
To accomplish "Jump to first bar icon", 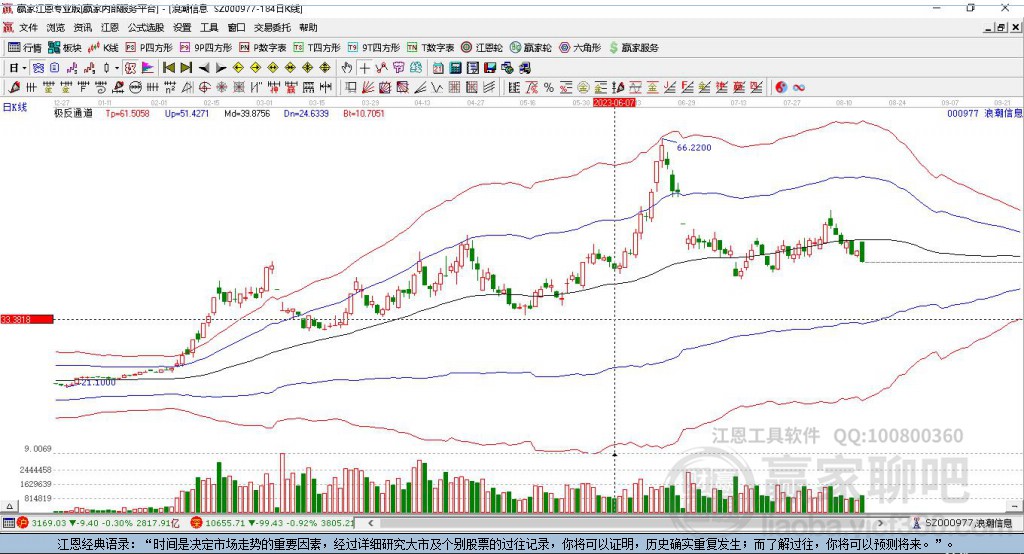I will tap(168, 68).
